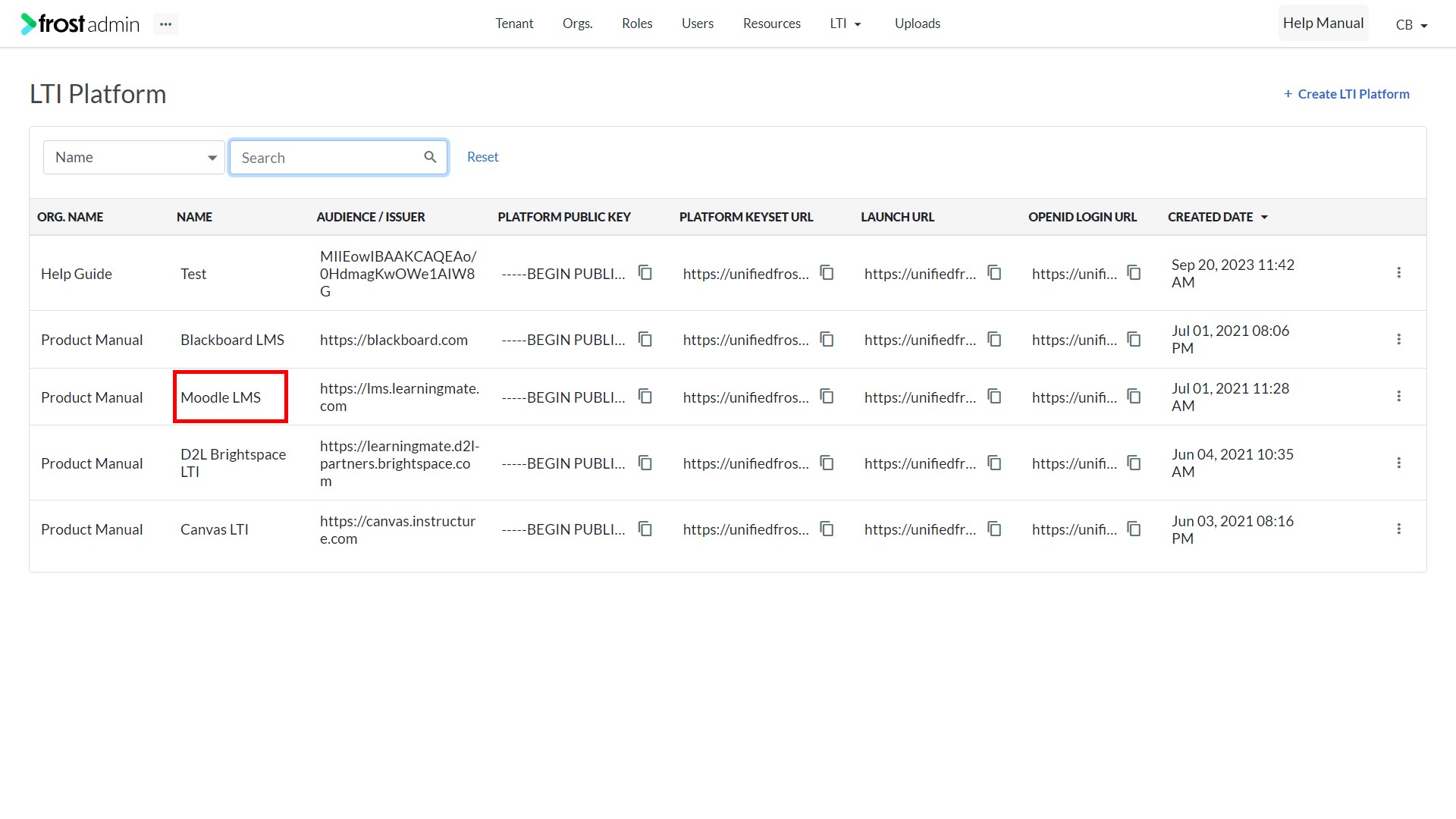Image resolution: width=1456 pixels, height=819 pixels.
Task: Open row actions menu for Blackboard LMS
Action: coord(1399,339)
